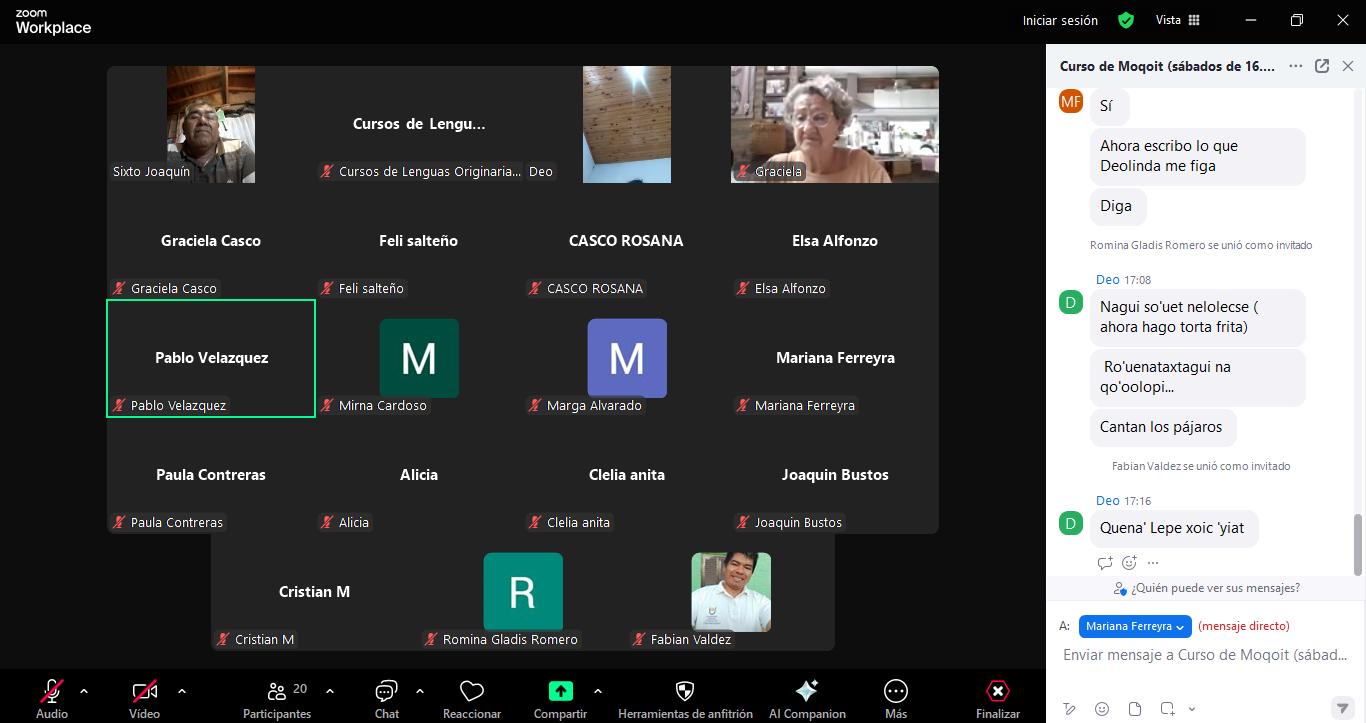Click the green Compartir share screen icon
Screen dimensions: 1366x723
click(560, 691)
